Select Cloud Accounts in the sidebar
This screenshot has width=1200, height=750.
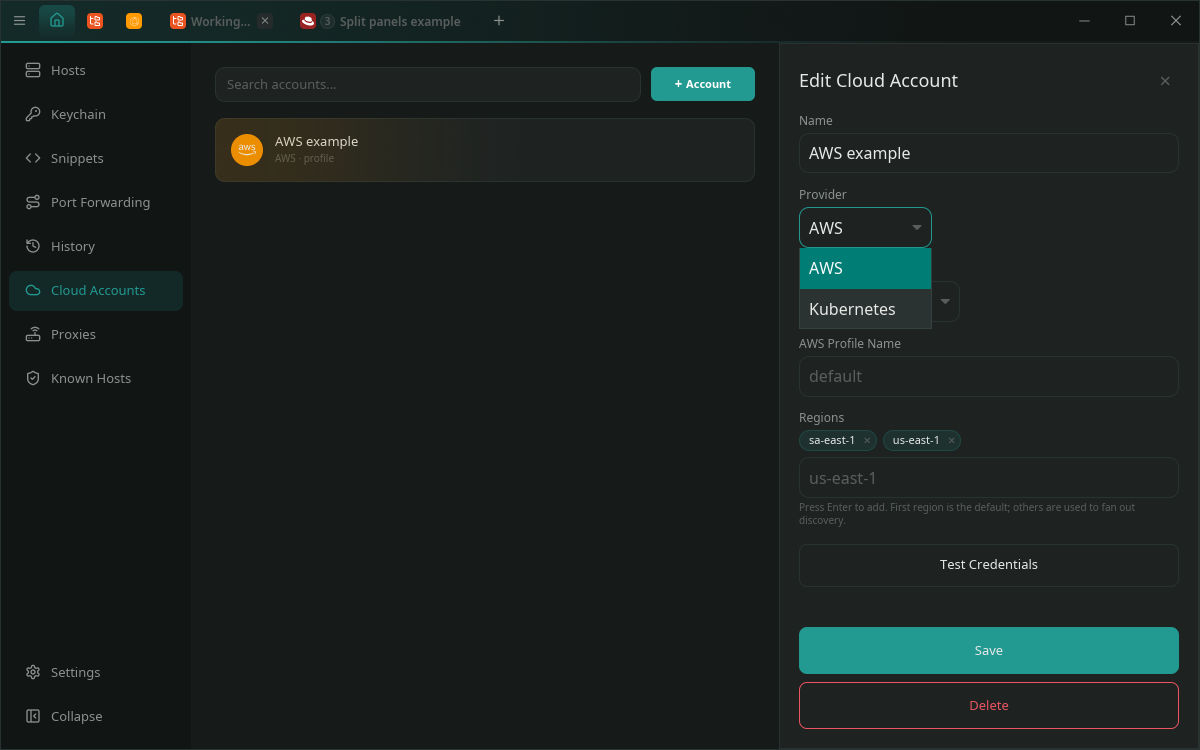(x=96, y=290)
